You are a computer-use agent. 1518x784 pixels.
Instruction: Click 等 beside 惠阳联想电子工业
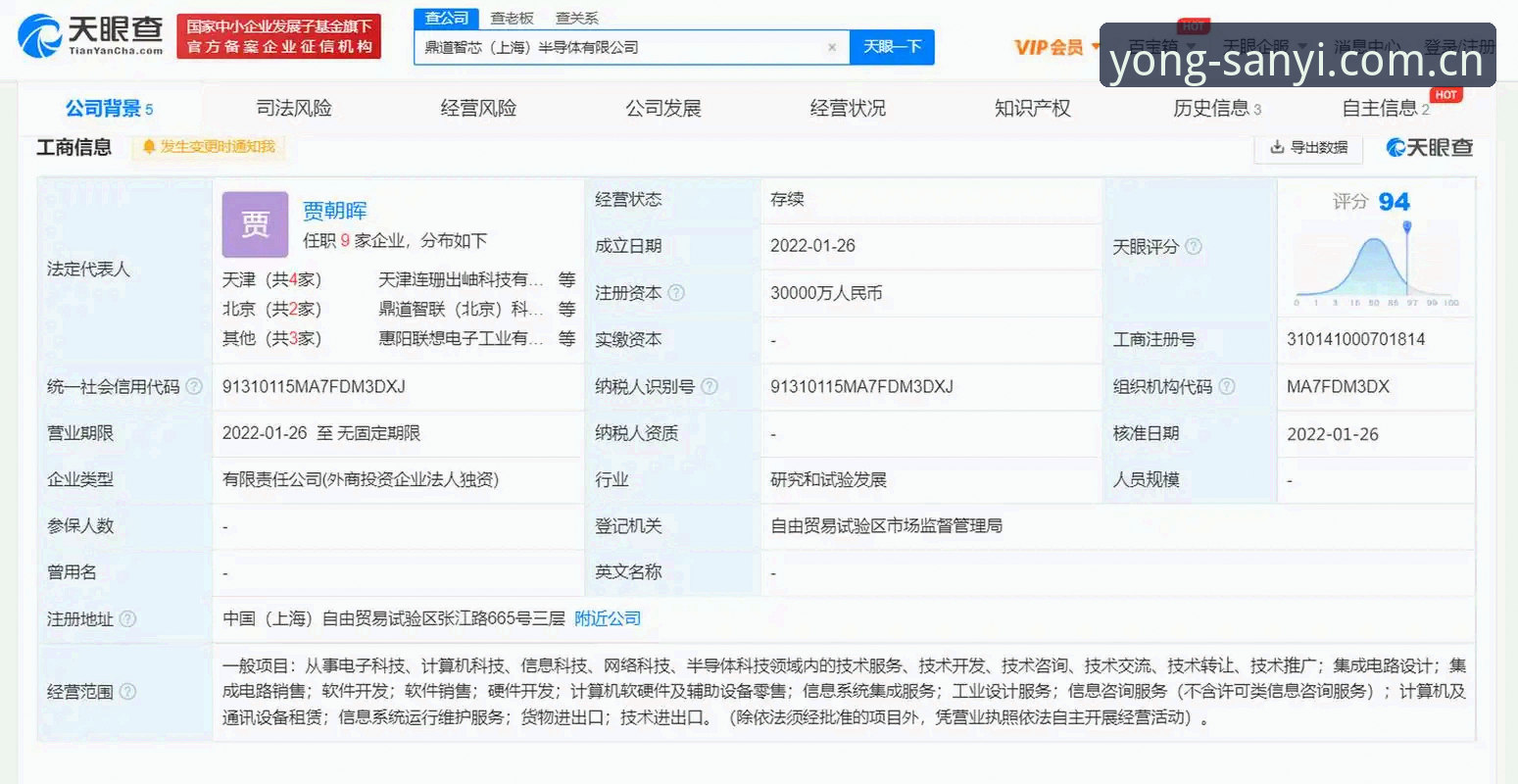click(566, 338)
